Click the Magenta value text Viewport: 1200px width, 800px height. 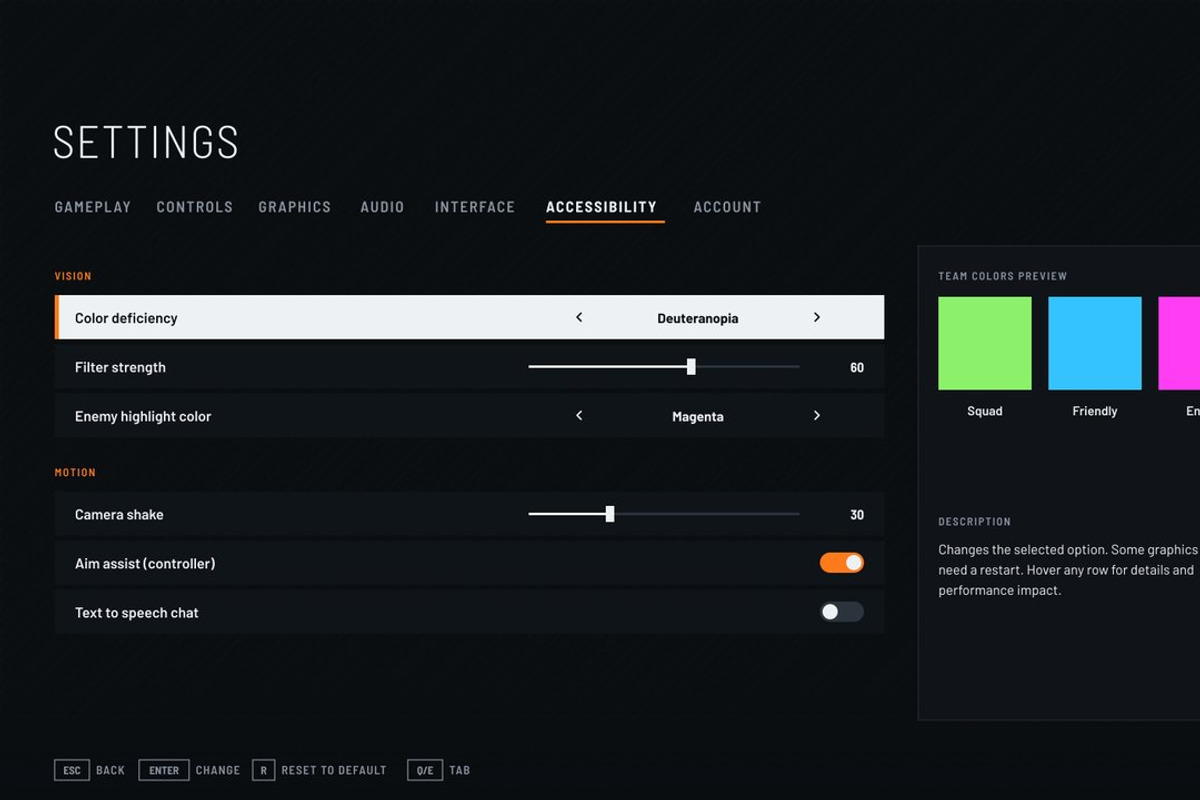pos(698,416)
